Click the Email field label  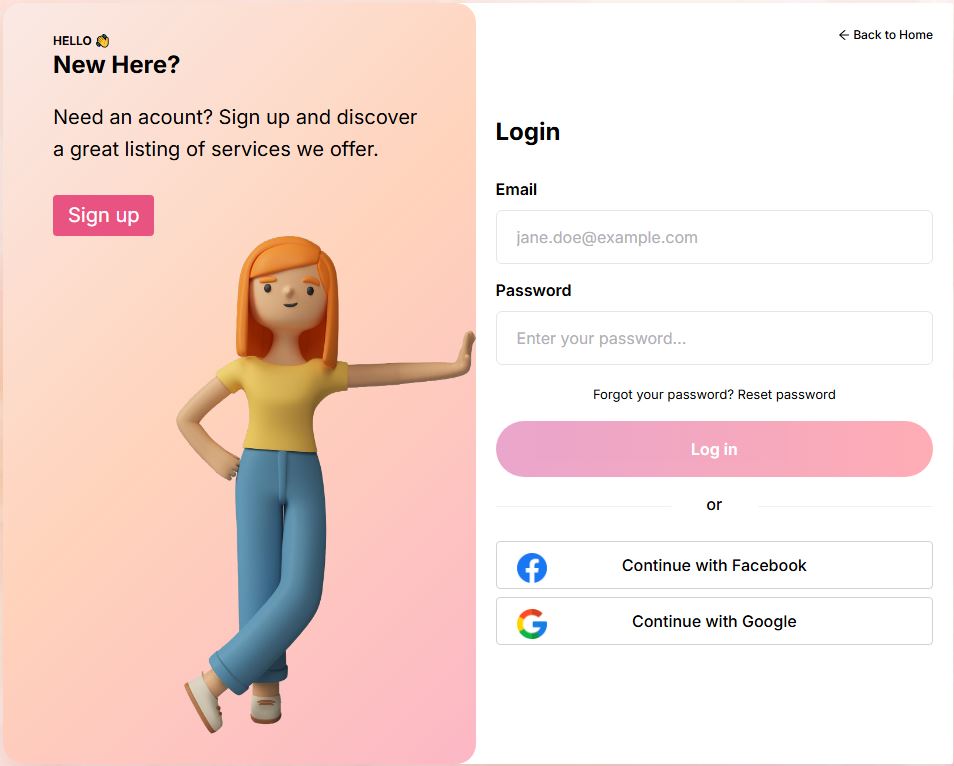coord(516,190)
